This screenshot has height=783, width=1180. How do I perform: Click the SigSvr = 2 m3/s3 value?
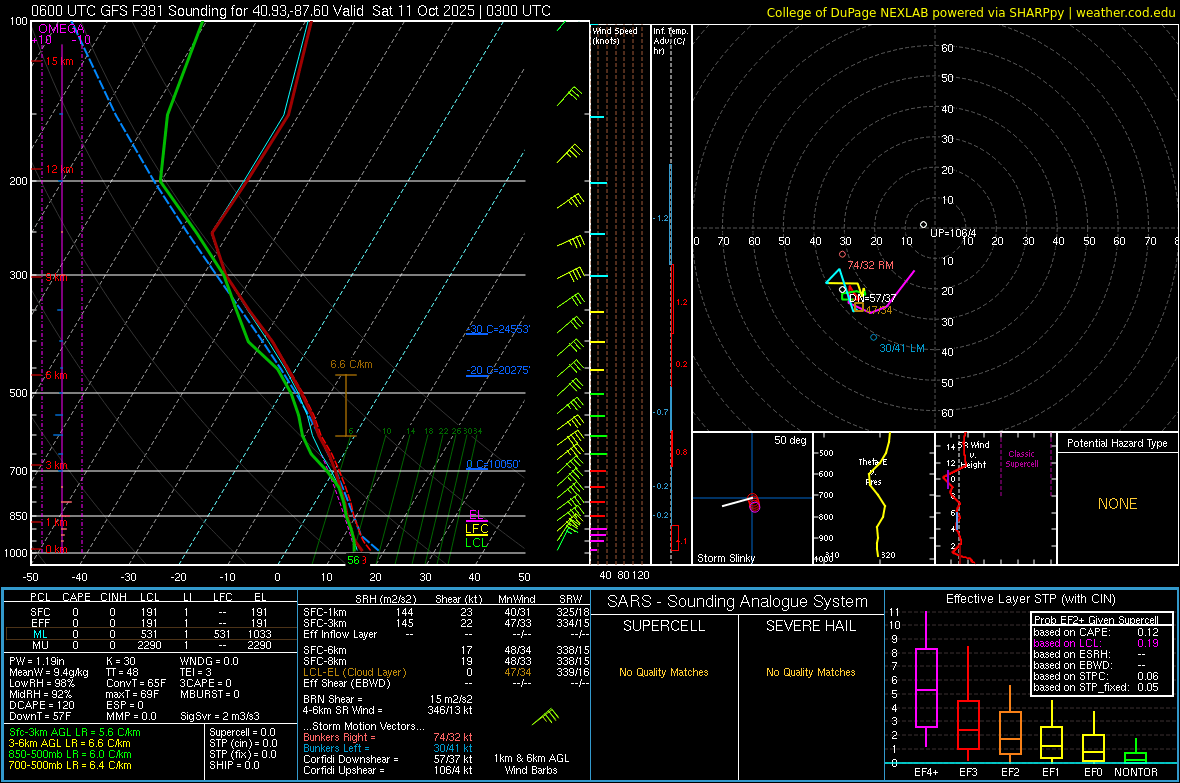coord(220,716)
